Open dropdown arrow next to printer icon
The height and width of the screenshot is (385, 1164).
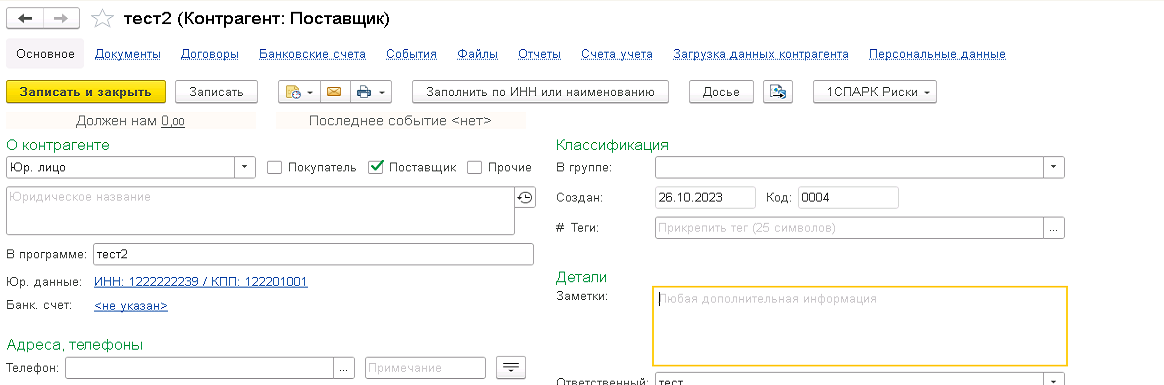(x=382, y=92)
